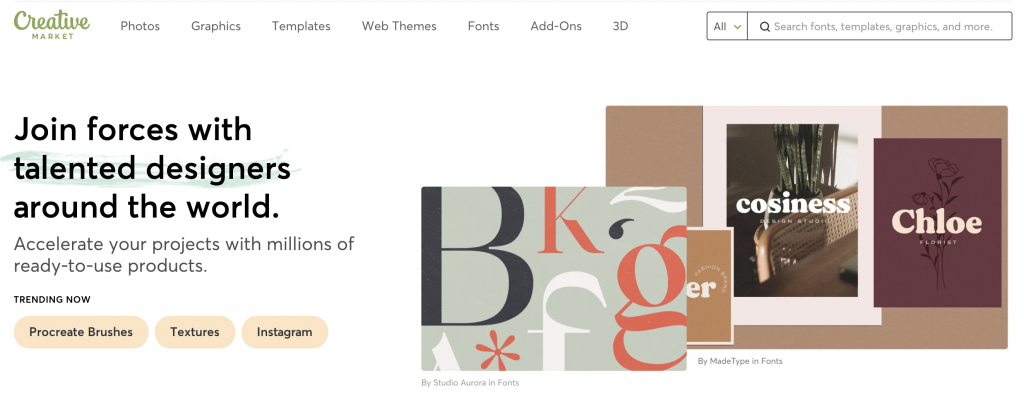Open the Templates menu

301,26
